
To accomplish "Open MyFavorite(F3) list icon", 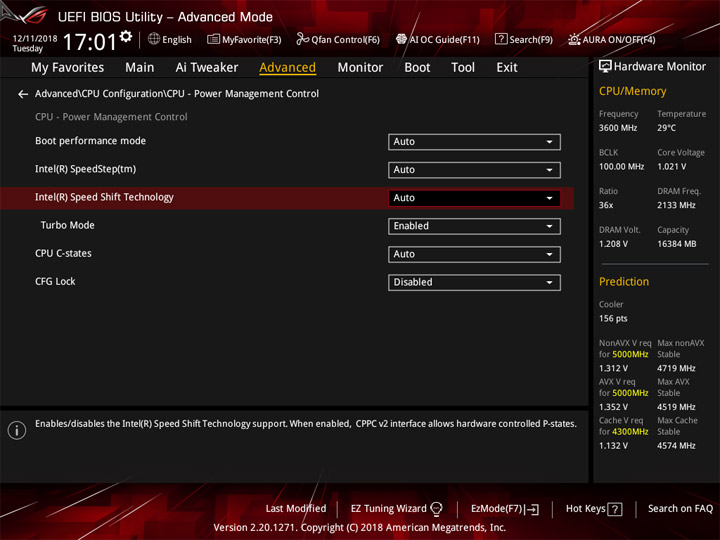I will coord(213,39).
